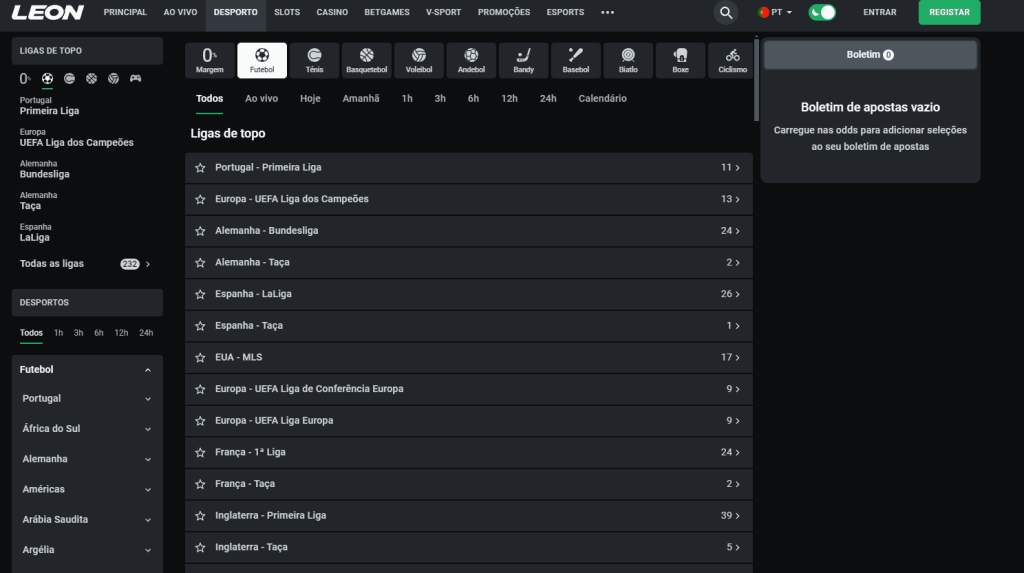Select the 12h filter tab in main list
Image resolution: width=1024 pixels, height=573 pixels.
(x=509, y=99)
